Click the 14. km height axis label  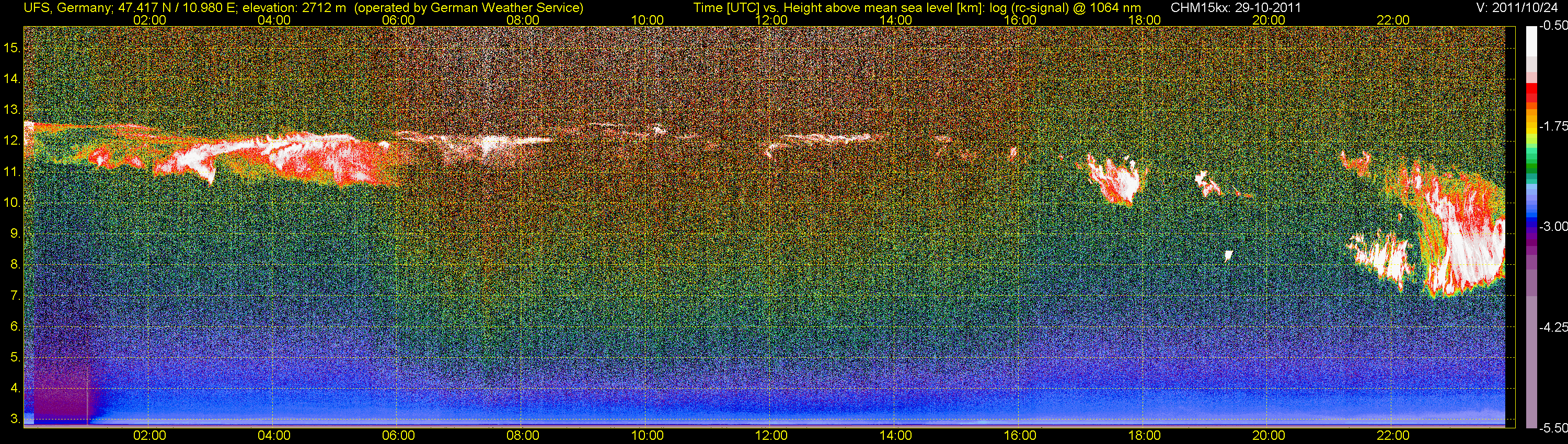tap(11, 79)
